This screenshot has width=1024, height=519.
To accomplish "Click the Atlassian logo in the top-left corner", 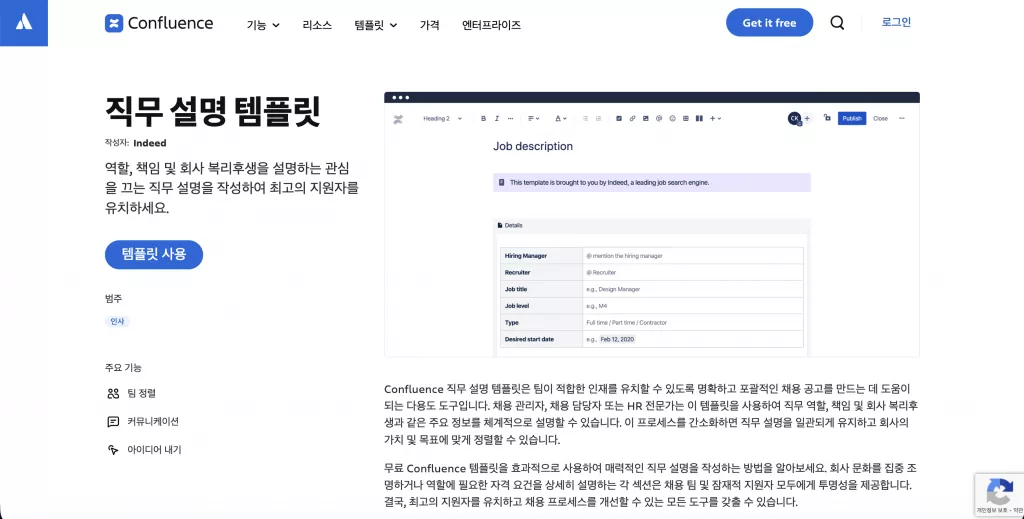I will [x=24, y=23].
